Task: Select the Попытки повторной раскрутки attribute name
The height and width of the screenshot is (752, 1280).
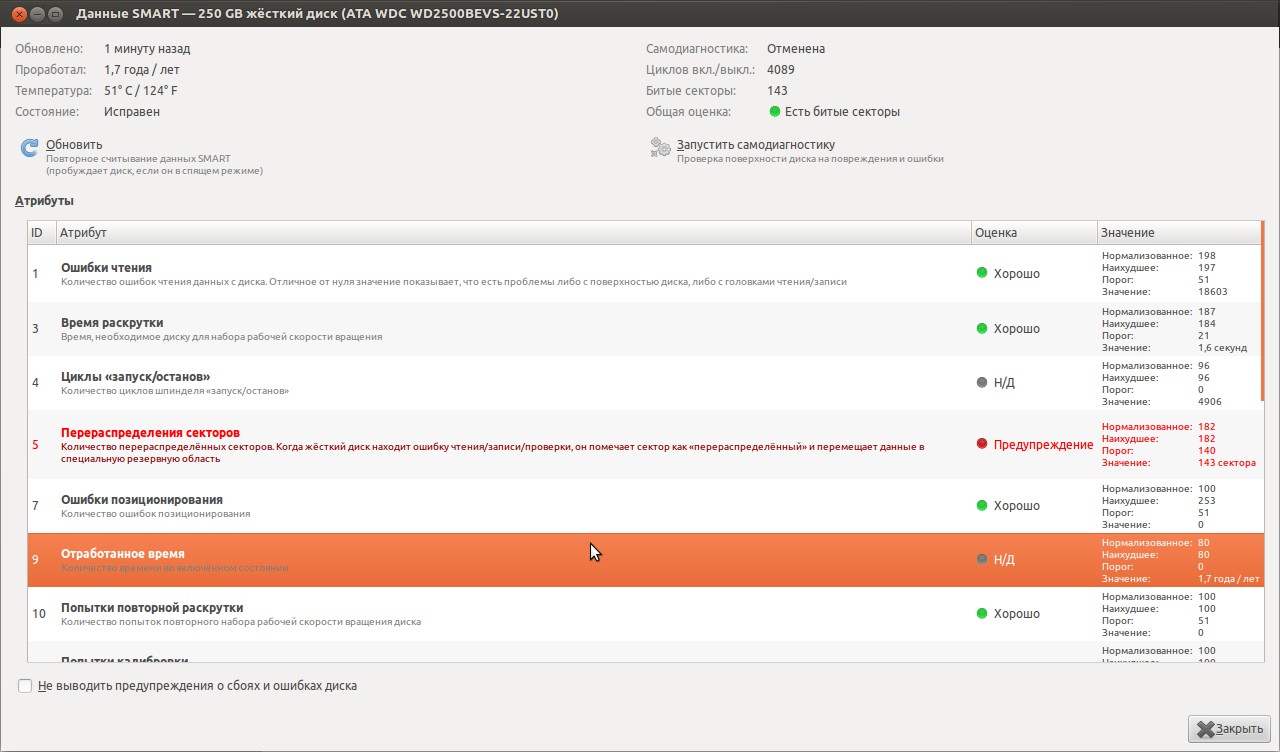Action: click(152, 608)
